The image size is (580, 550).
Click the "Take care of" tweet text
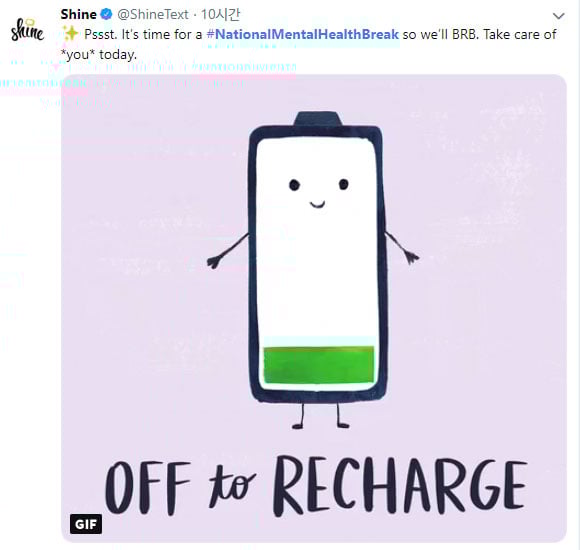coord(520,34)
